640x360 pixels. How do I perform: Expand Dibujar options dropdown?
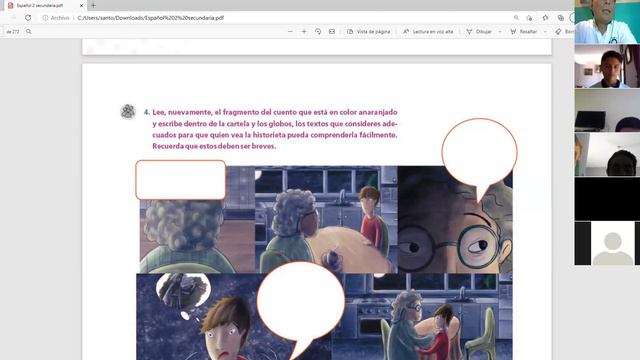click(x=500, y=31)
